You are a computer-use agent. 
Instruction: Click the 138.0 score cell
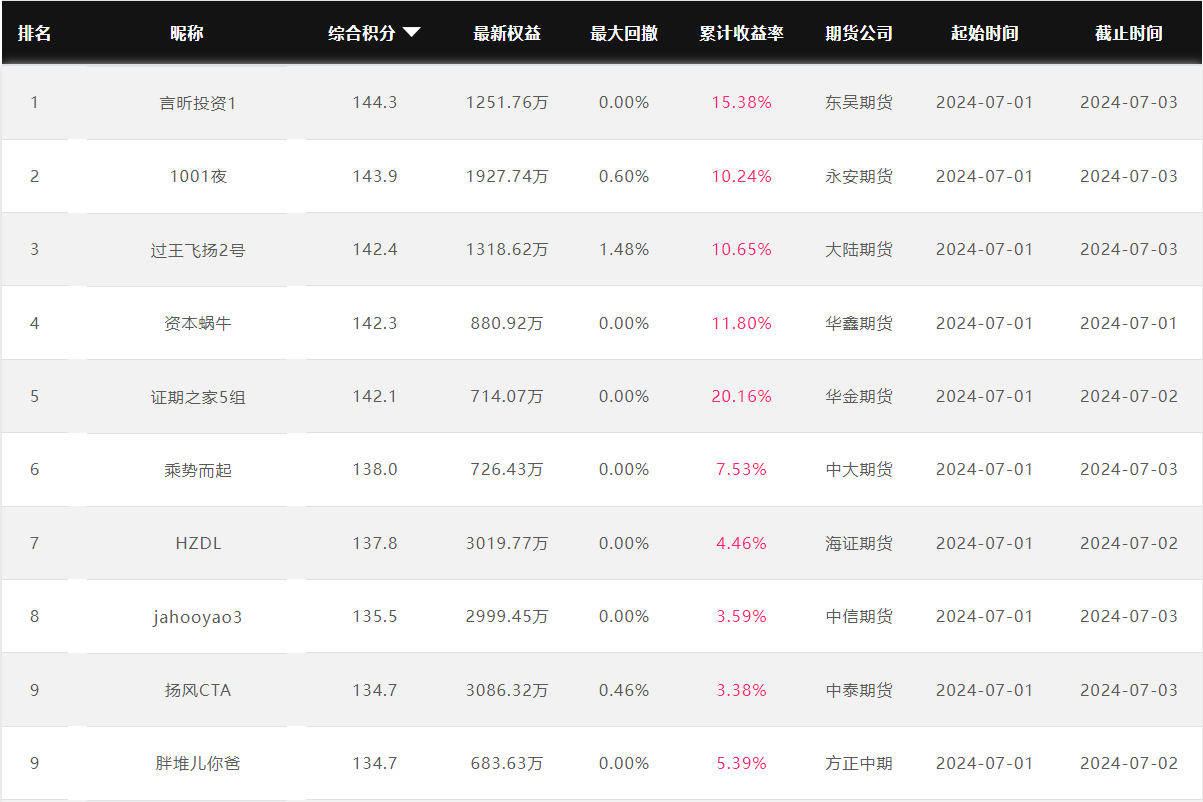pyautogui.click(x=375, y=469)
